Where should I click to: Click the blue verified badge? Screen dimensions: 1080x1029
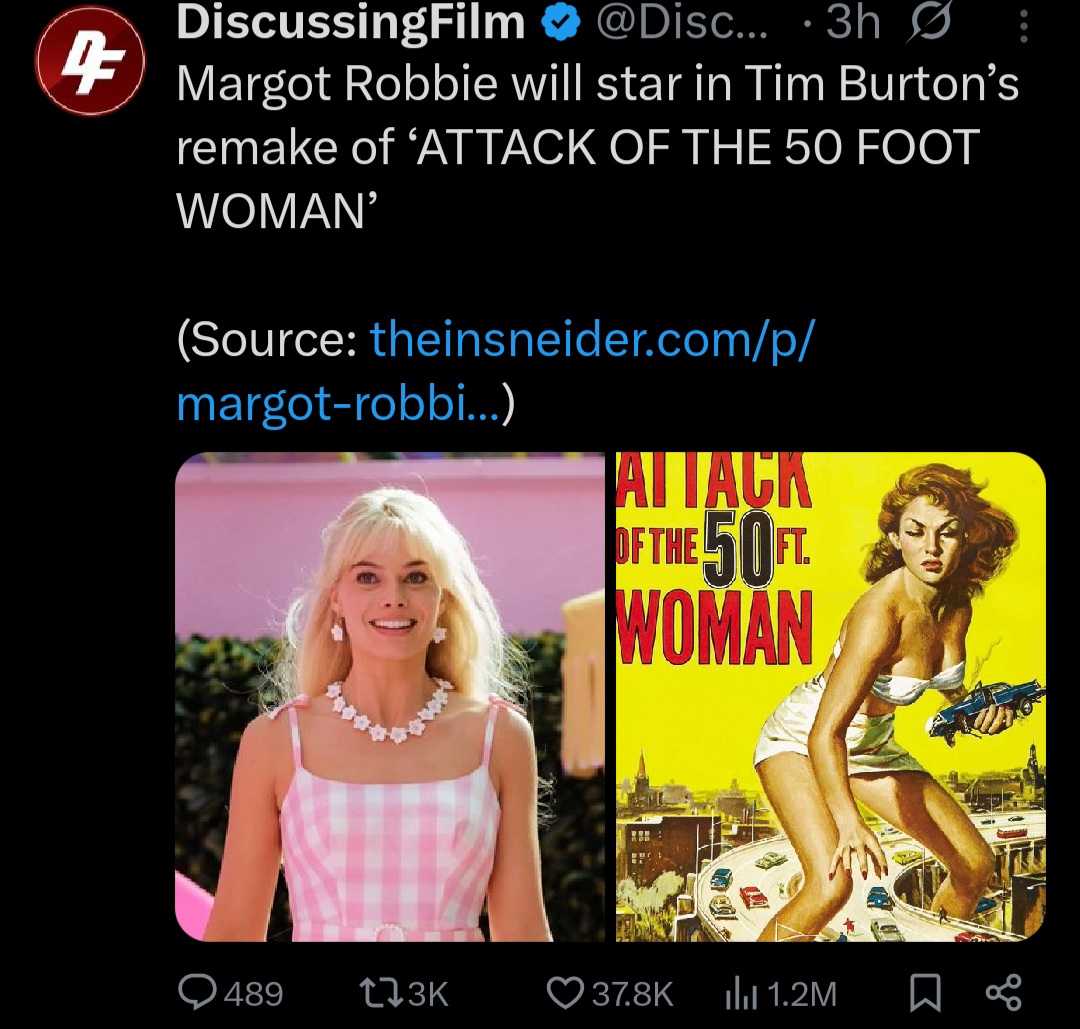[x=561, y=25]
